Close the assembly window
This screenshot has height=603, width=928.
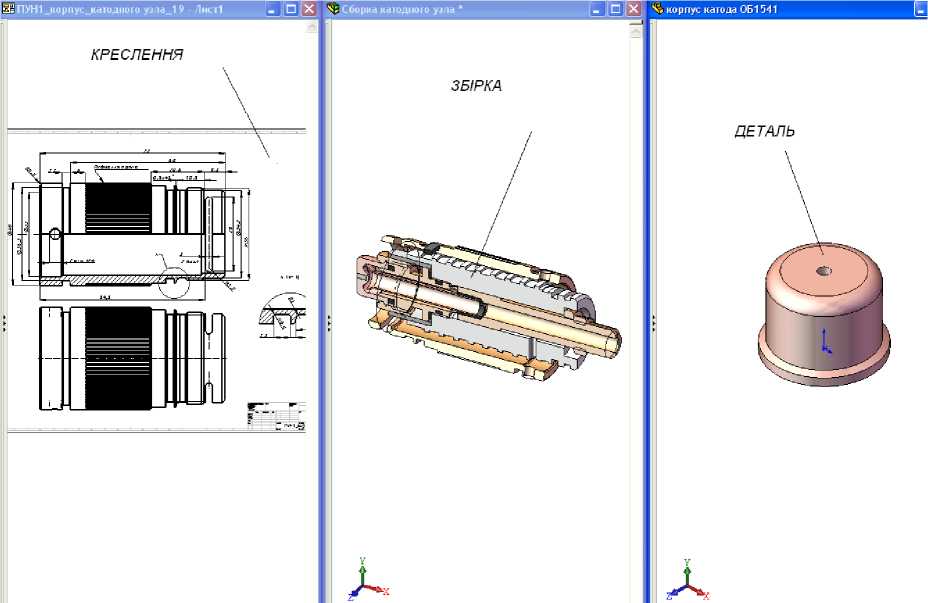pos(633,9)
